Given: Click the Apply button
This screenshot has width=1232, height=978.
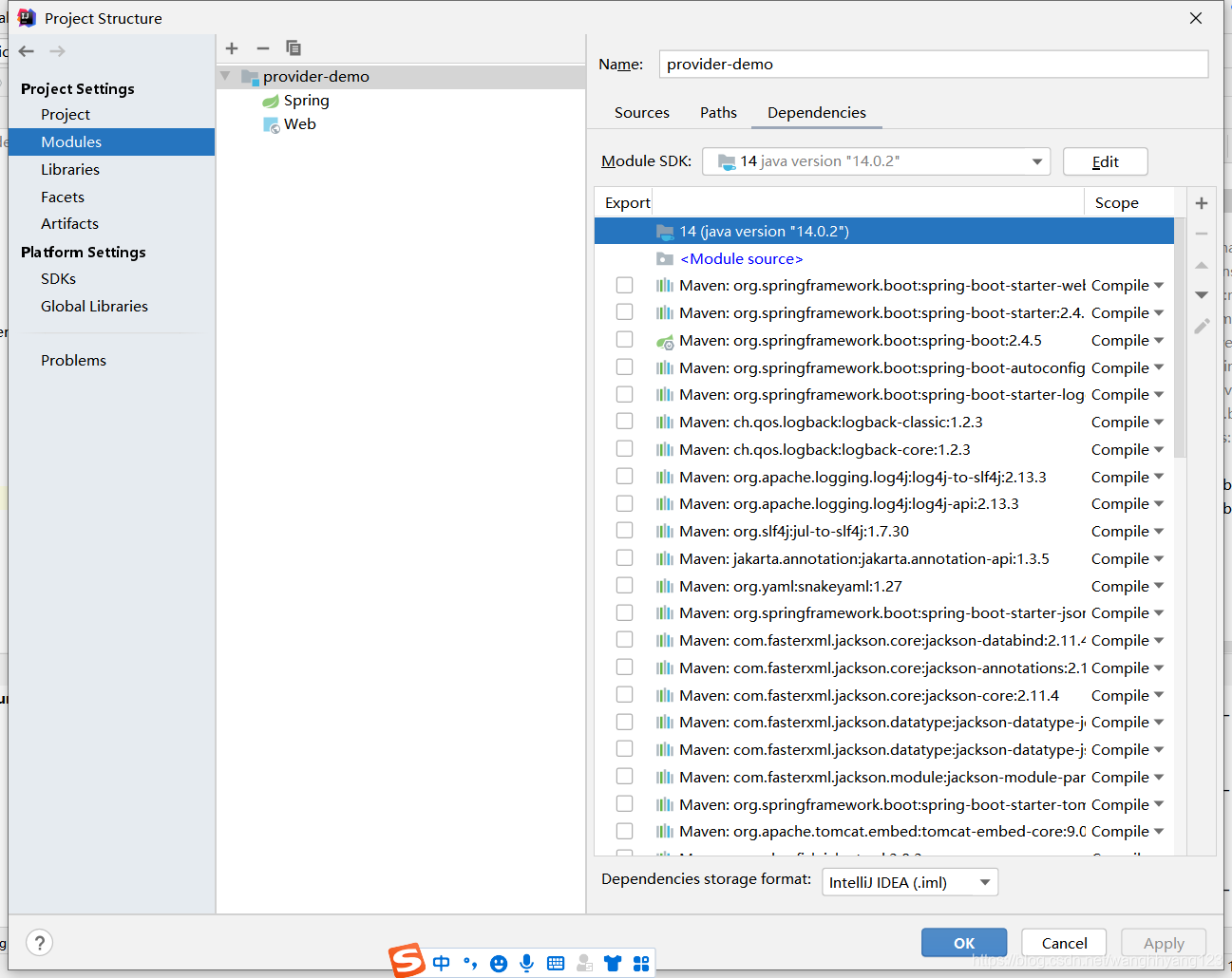Looking at the screenshot, I should pos(1164,943).
